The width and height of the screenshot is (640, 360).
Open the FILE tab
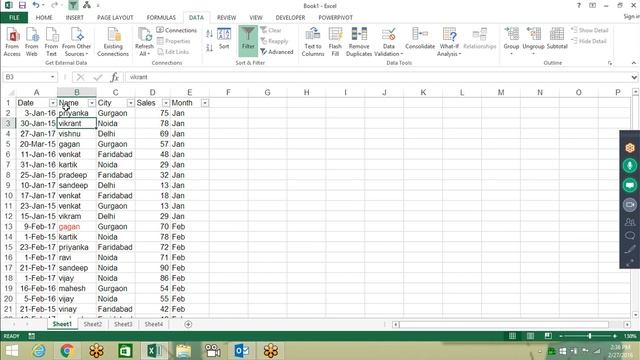click(14, 18)
